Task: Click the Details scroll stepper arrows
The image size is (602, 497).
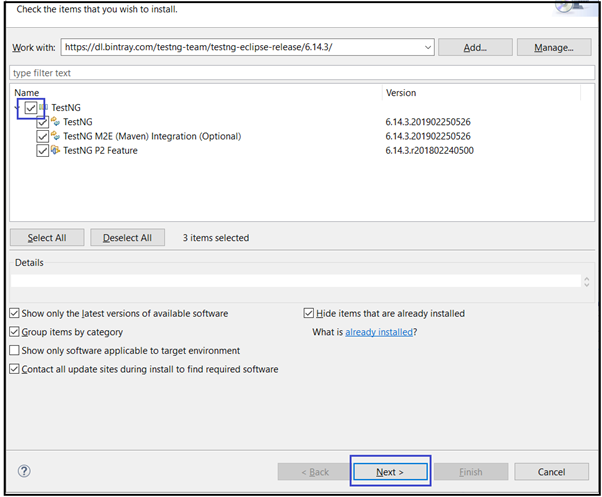Action: click(587, 282)
